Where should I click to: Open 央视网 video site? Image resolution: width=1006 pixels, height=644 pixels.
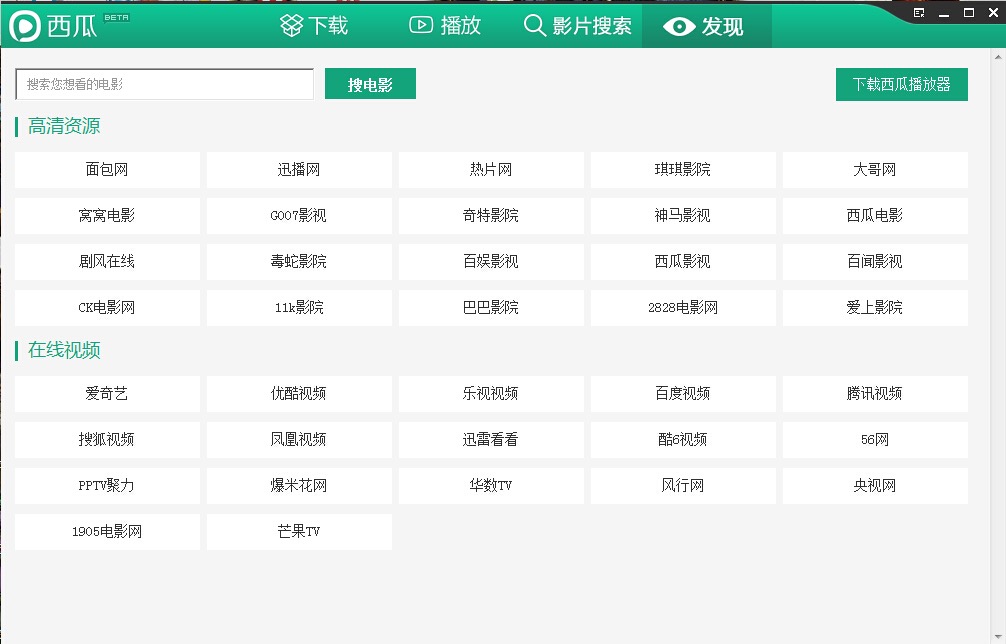pyautogui.click(x=875, y=486)
